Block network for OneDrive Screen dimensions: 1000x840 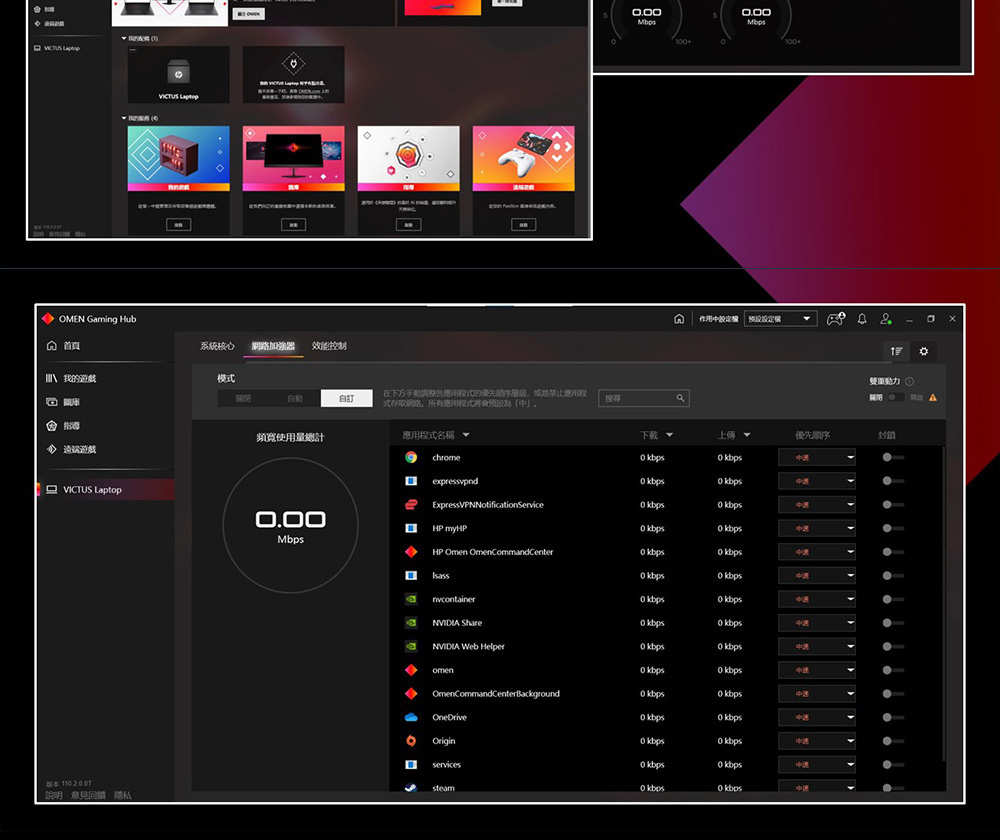(x=893, y=717)
